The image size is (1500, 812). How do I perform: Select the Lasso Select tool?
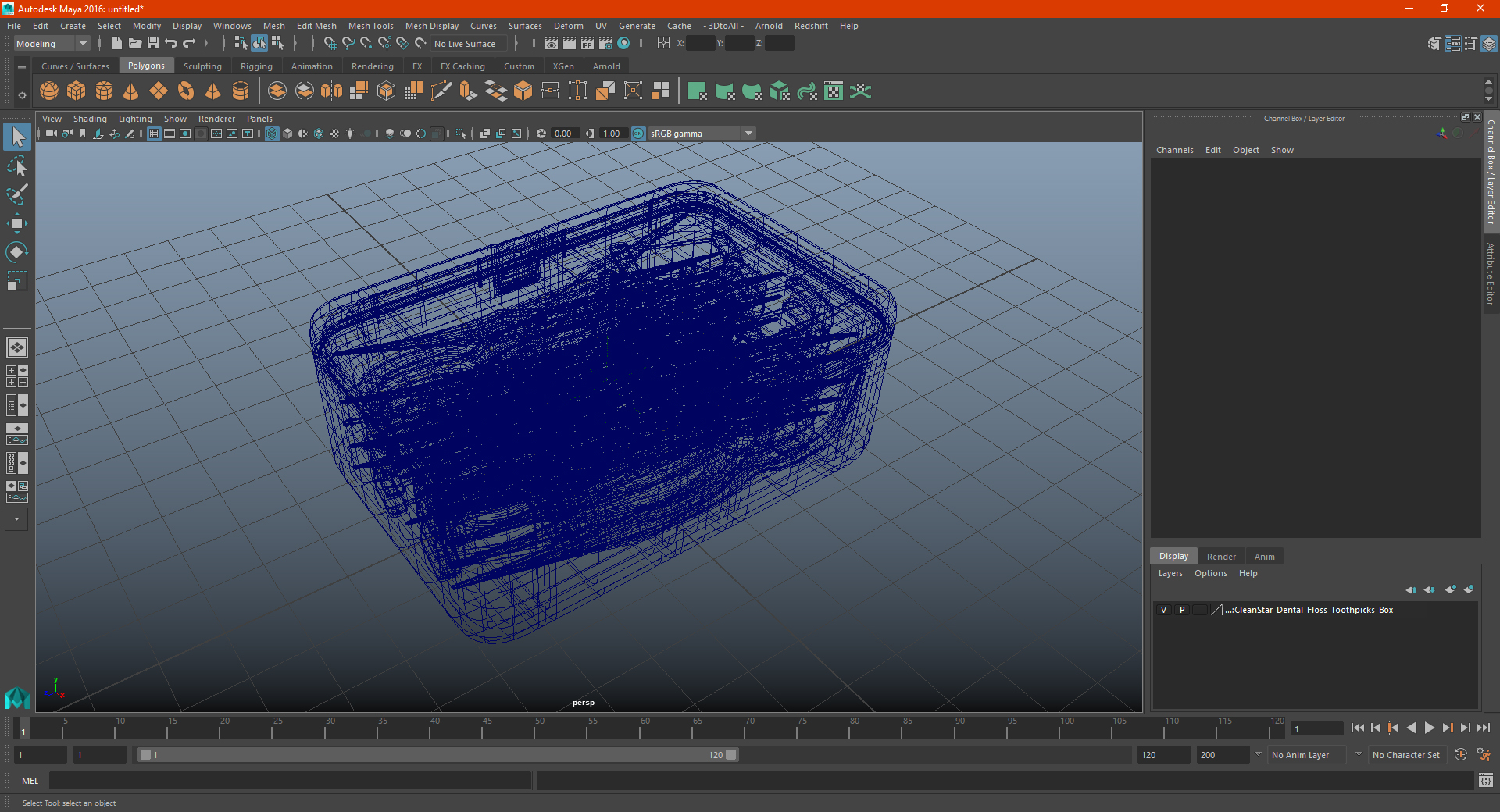(x=16, y=166)
